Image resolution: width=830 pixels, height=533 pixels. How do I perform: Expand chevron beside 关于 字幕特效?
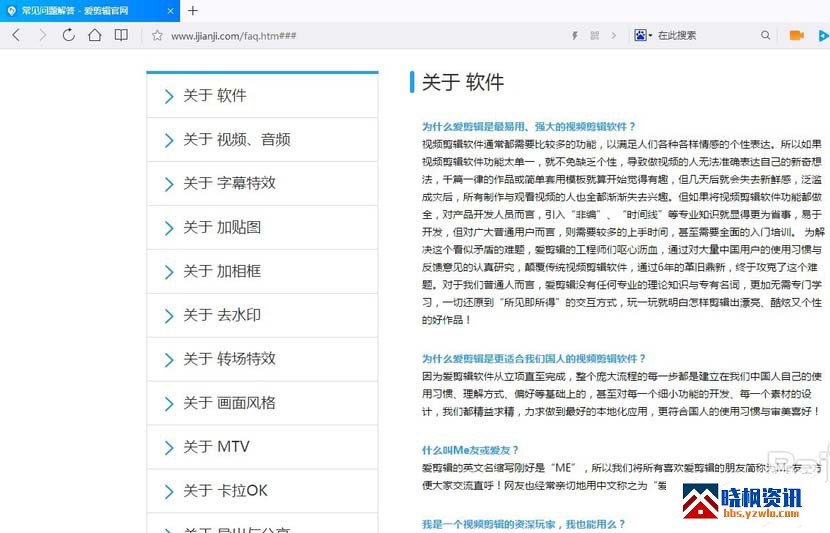pyautogui.click(x=169, y=184)
